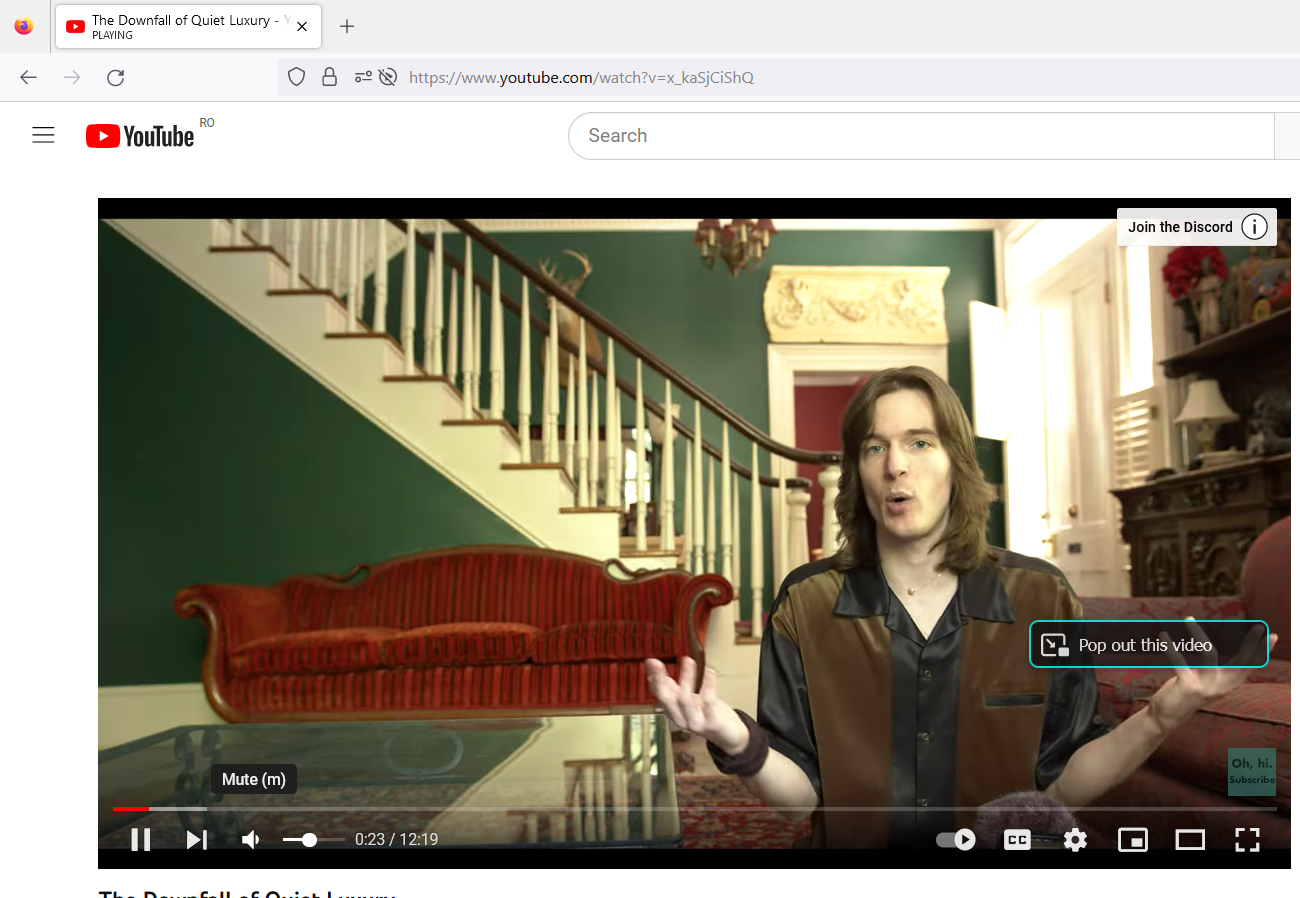Expand the connection security lock panel

(x=329, y=77)
